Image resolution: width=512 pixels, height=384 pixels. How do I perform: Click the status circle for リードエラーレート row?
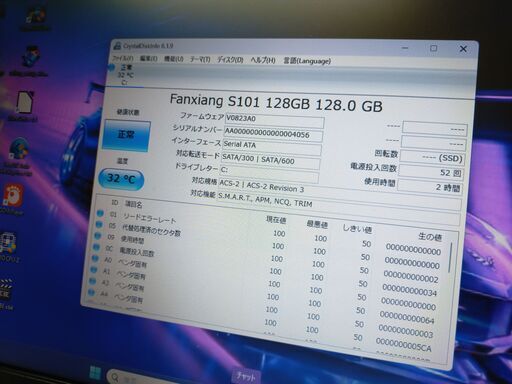pyautogui.click(x=100, y=213)
